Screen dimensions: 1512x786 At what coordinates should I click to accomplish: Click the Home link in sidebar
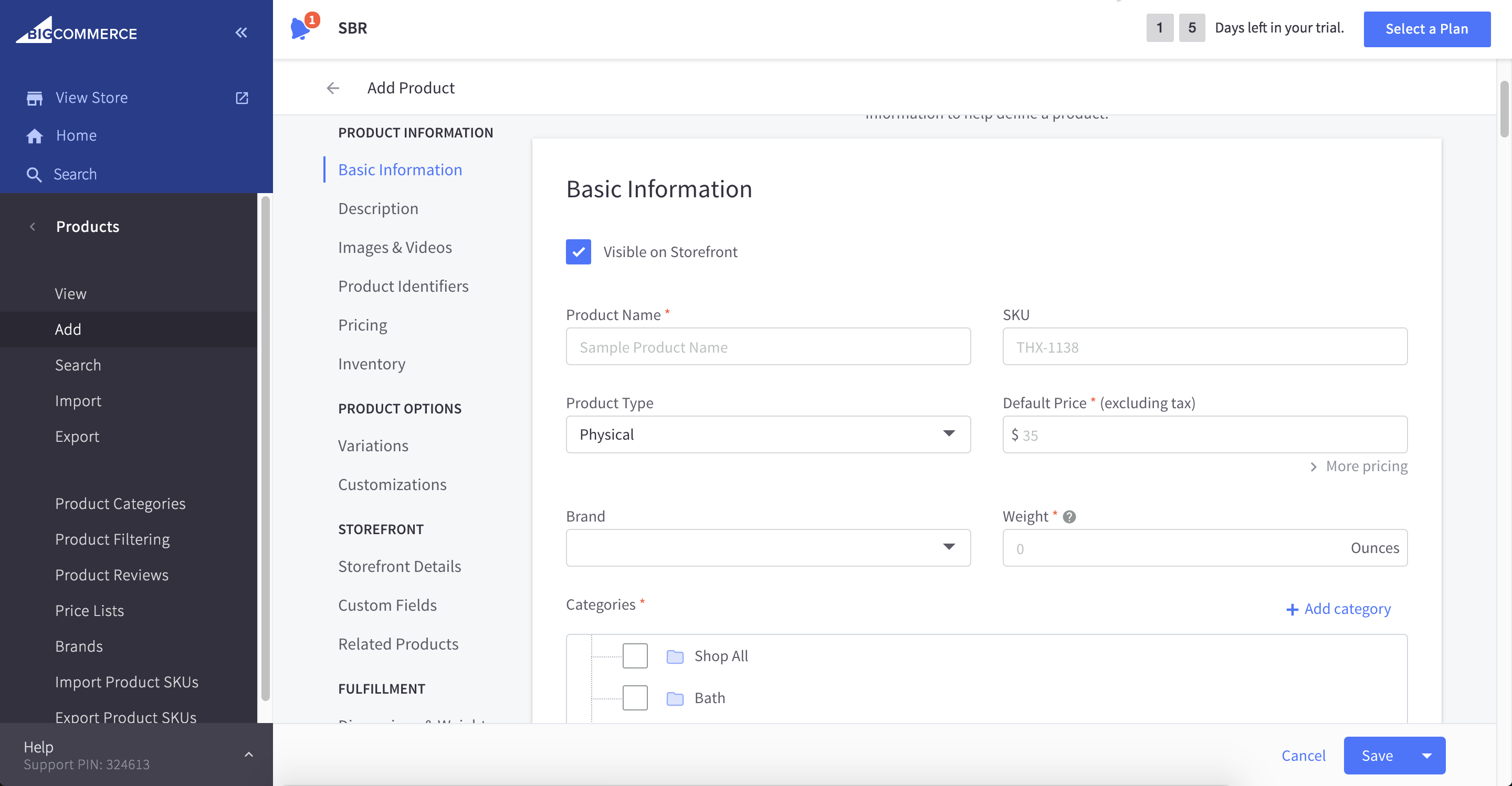(76, 135)
